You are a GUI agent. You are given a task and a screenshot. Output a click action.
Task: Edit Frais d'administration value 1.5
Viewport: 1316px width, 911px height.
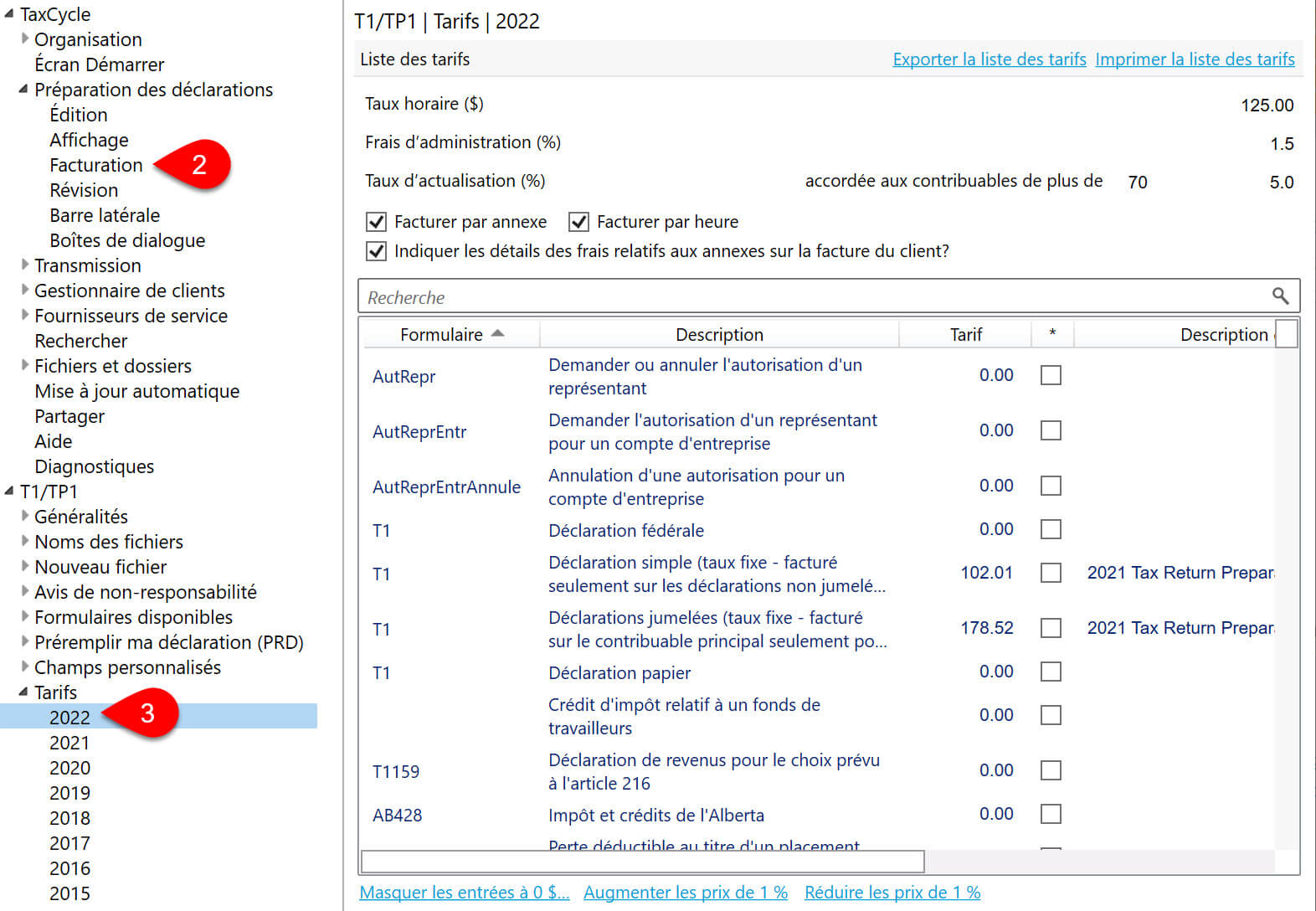click(1282, 144)
